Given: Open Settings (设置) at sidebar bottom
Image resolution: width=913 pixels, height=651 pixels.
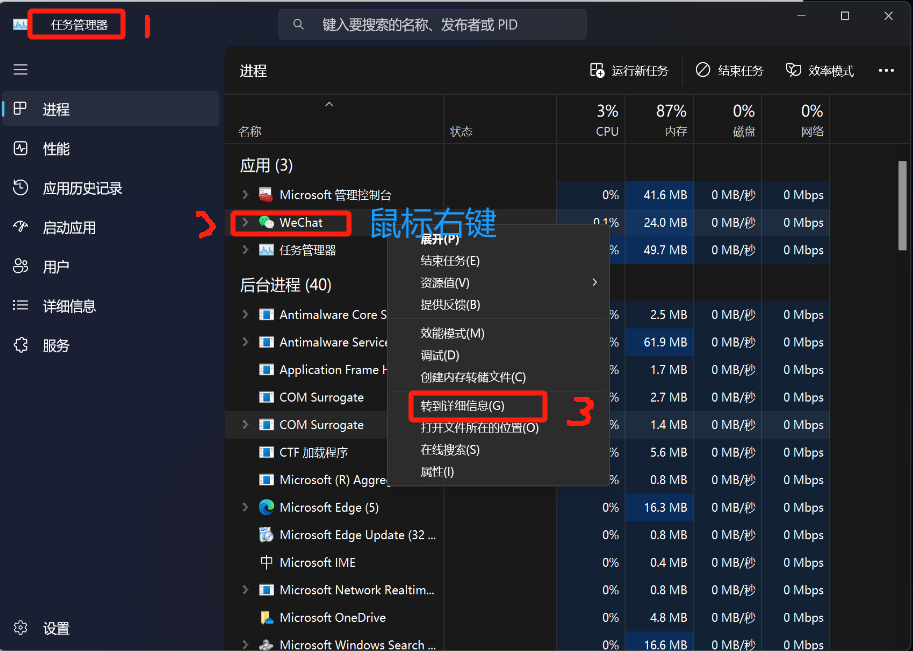Looking at the screenshot, I should click(111, 628).
